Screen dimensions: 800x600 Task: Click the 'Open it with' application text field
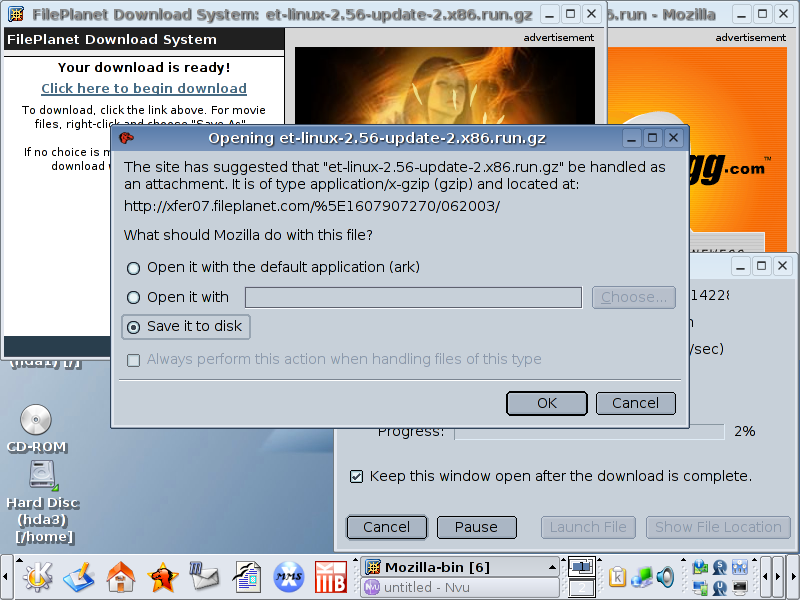click(x=413, y=297)
